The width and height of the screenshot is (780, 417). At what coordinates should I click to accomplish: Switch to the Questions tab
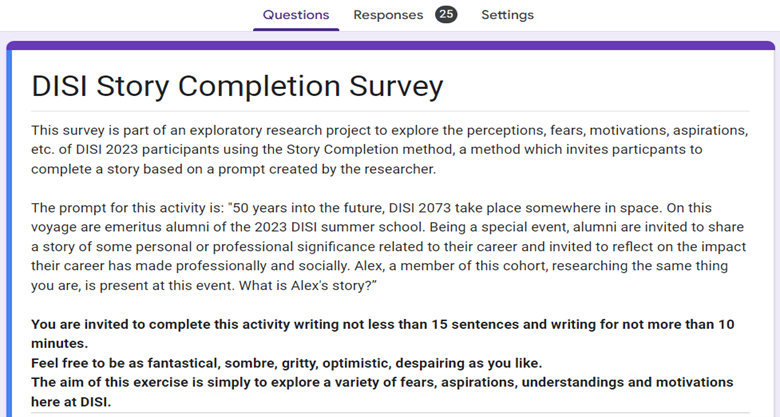click(x=295, y=15)
